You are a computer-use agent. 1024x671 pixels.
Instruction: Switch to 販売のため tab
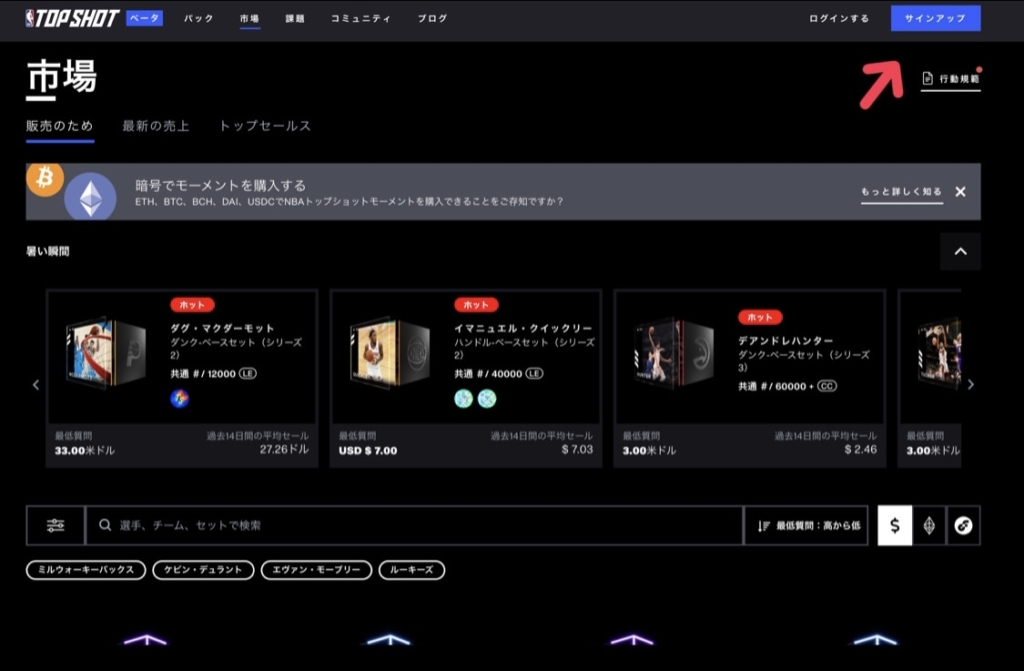59,125
